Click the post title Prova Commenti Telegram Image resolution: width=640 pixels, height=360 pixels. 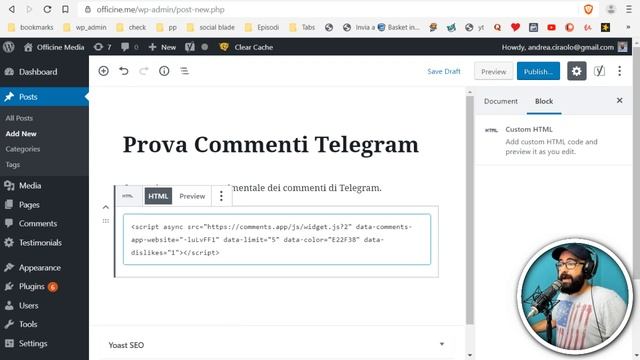tap(271, 144)
